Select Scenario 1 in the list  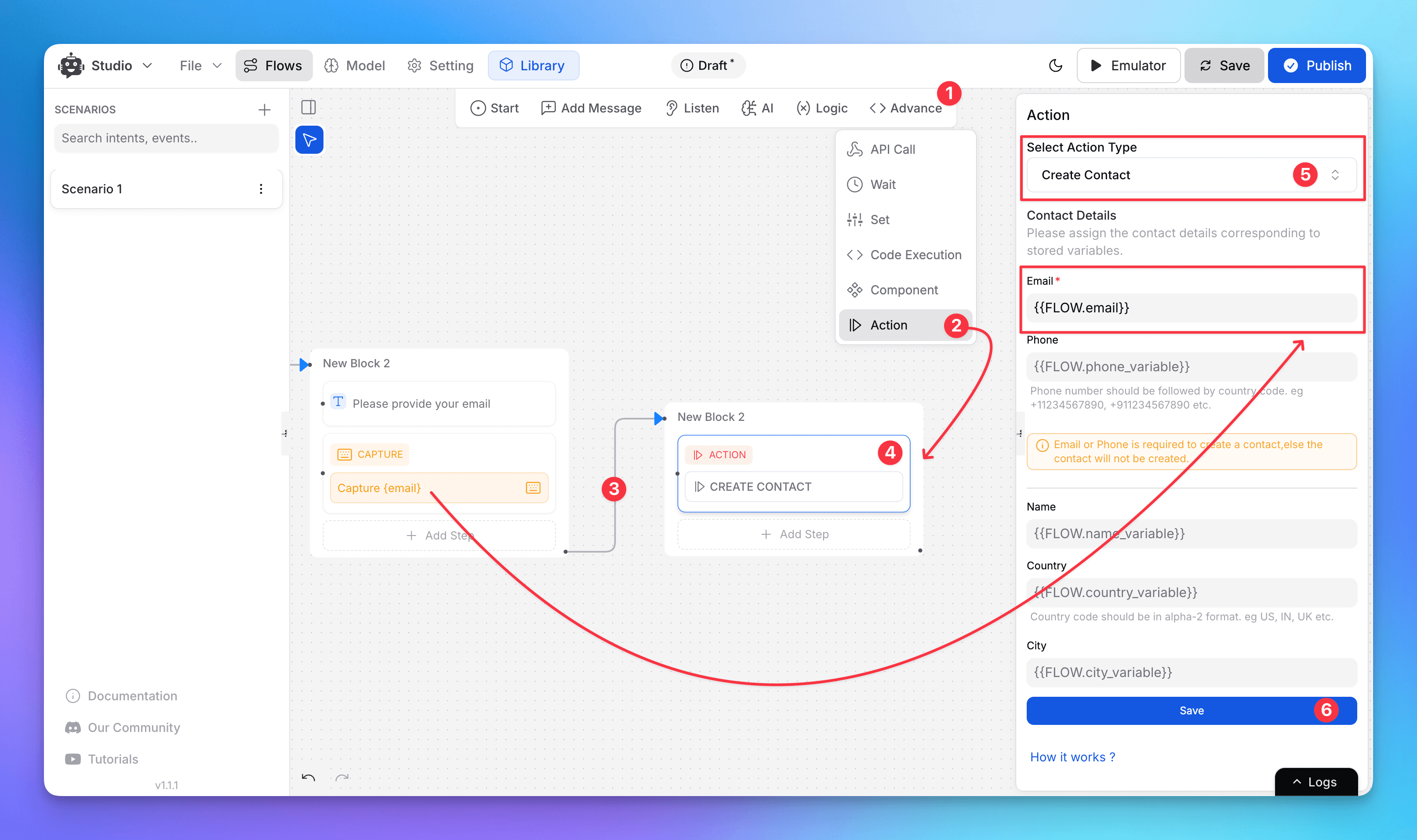167,189
